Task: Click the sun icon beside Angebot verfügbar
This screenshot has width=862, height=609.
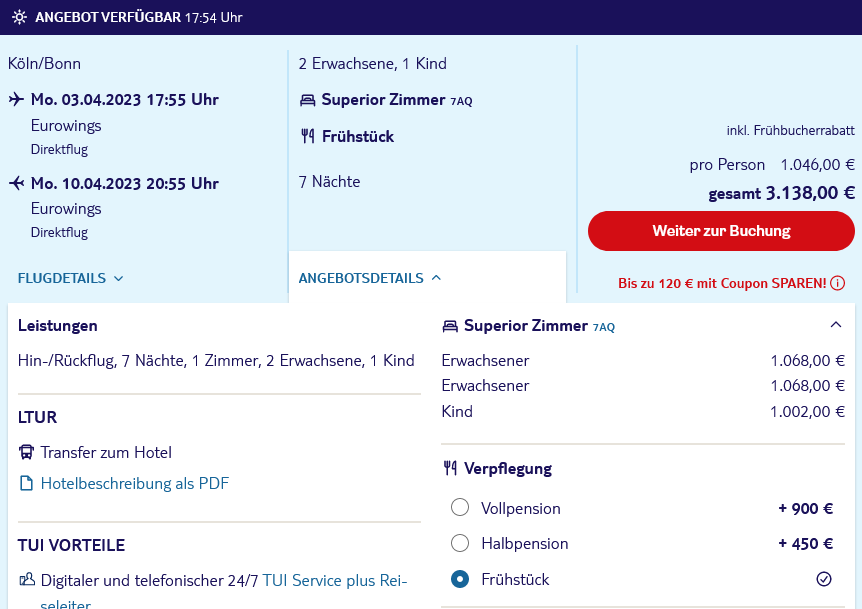Action: click(19, 17)
